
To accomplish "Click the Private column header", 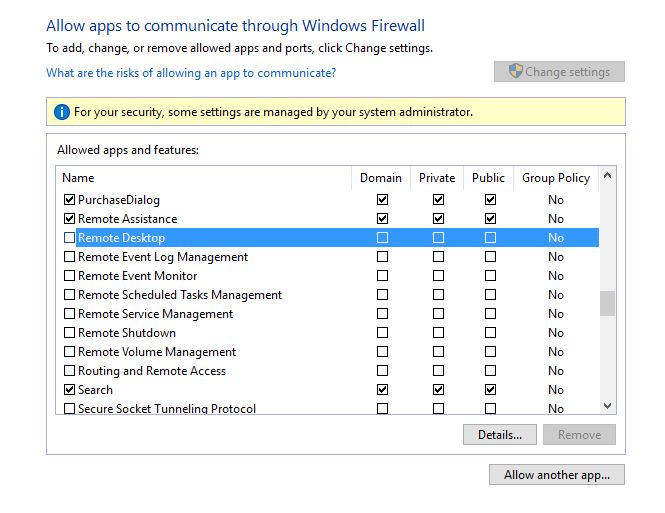I will (x=437, y=178).
